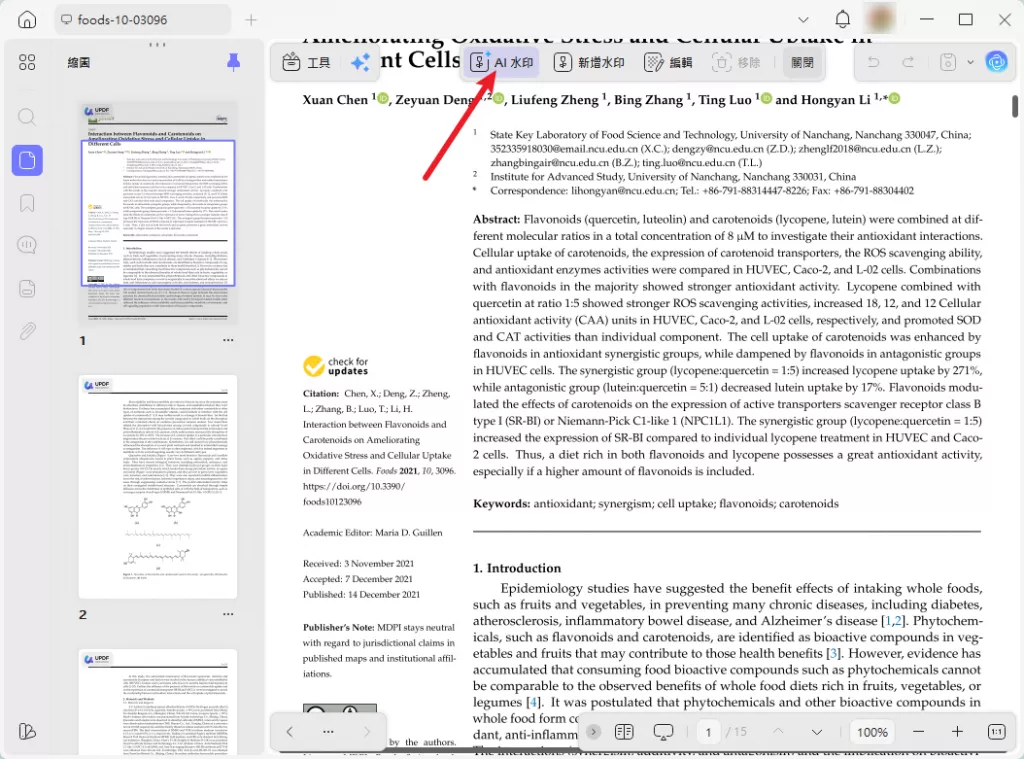Open the more options for page 2
The image size is (1024, 759).
point(228,615)
